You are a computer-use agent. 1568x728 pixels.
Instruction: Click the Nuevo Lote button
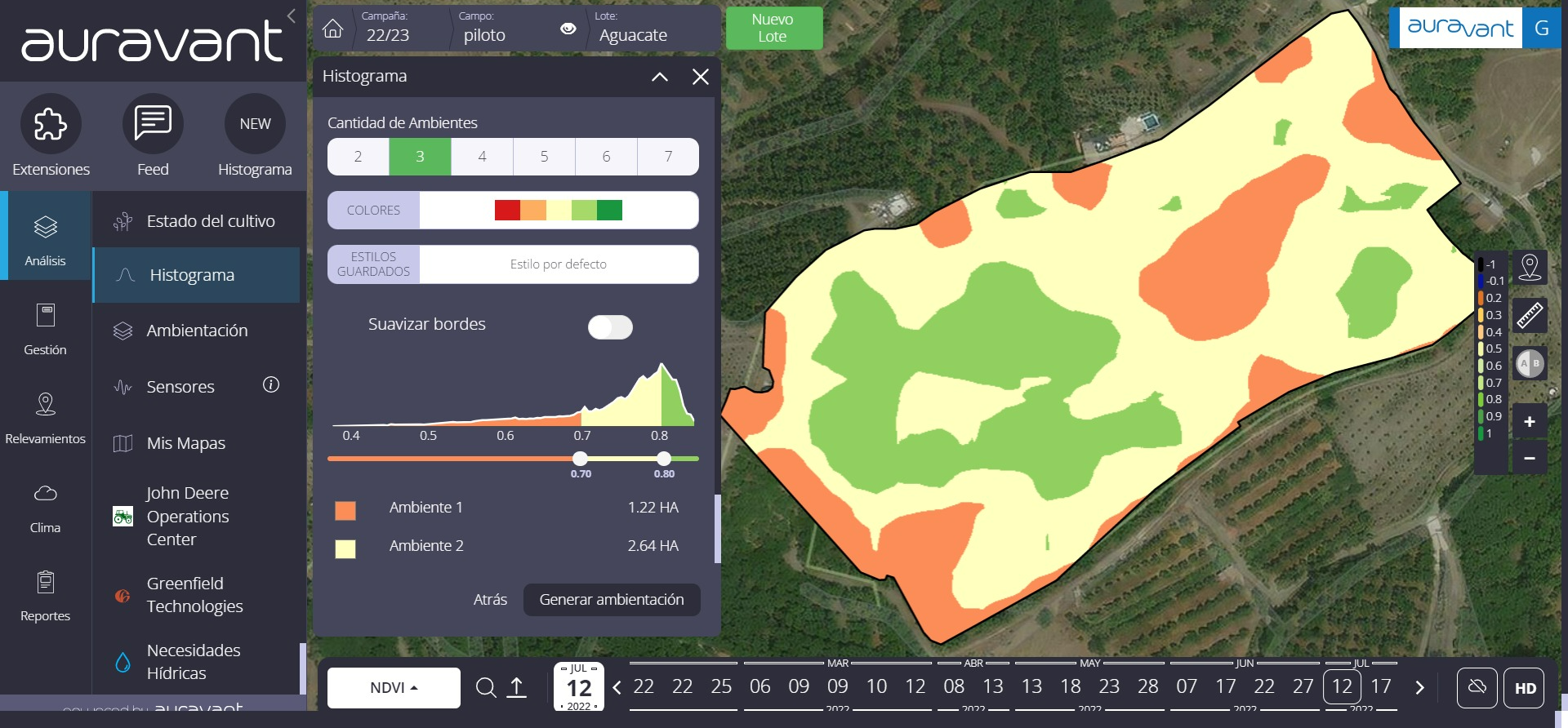(773, 28)
